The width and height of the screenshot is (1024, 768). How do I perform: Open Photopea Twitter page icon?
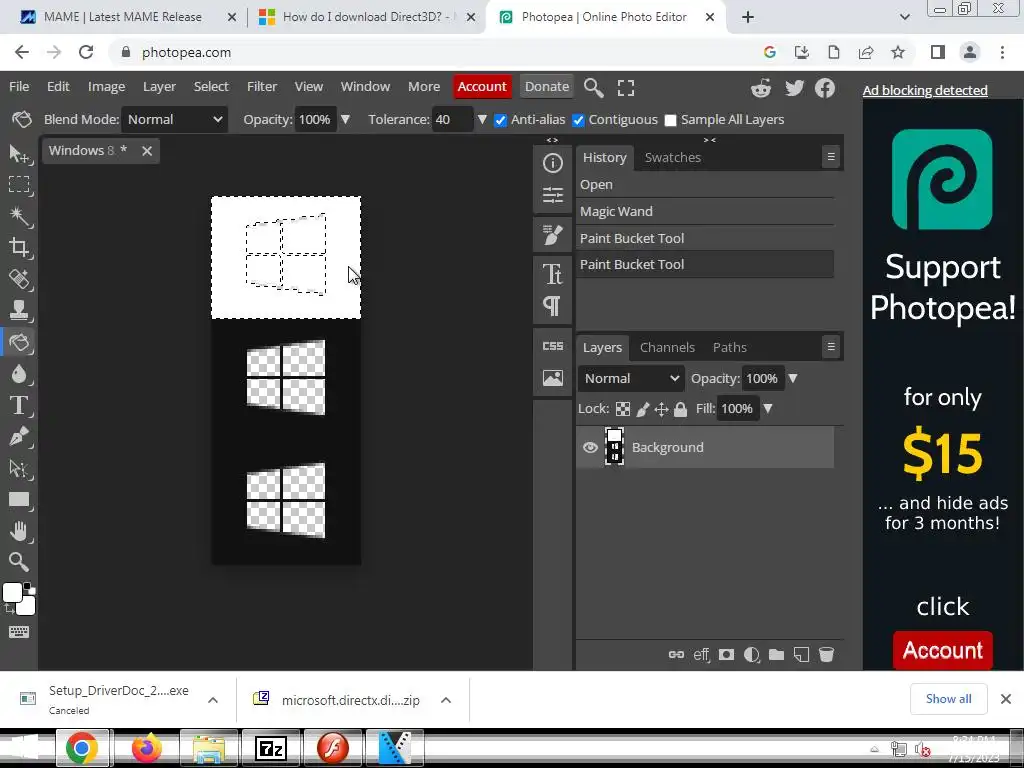click(x=794, y=88)
